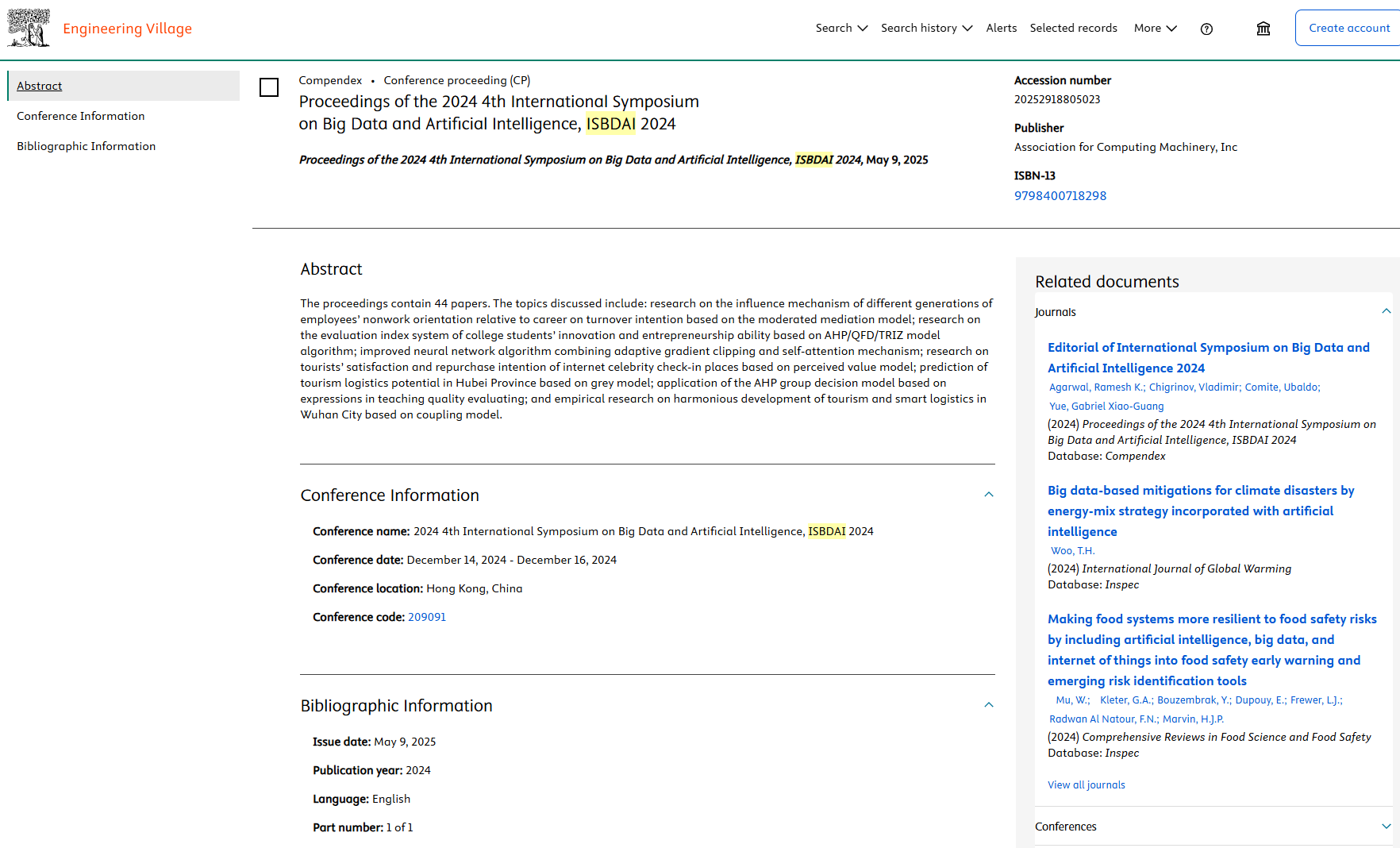Click the Create account button
1400x848 pixels.
point(1348,28)
